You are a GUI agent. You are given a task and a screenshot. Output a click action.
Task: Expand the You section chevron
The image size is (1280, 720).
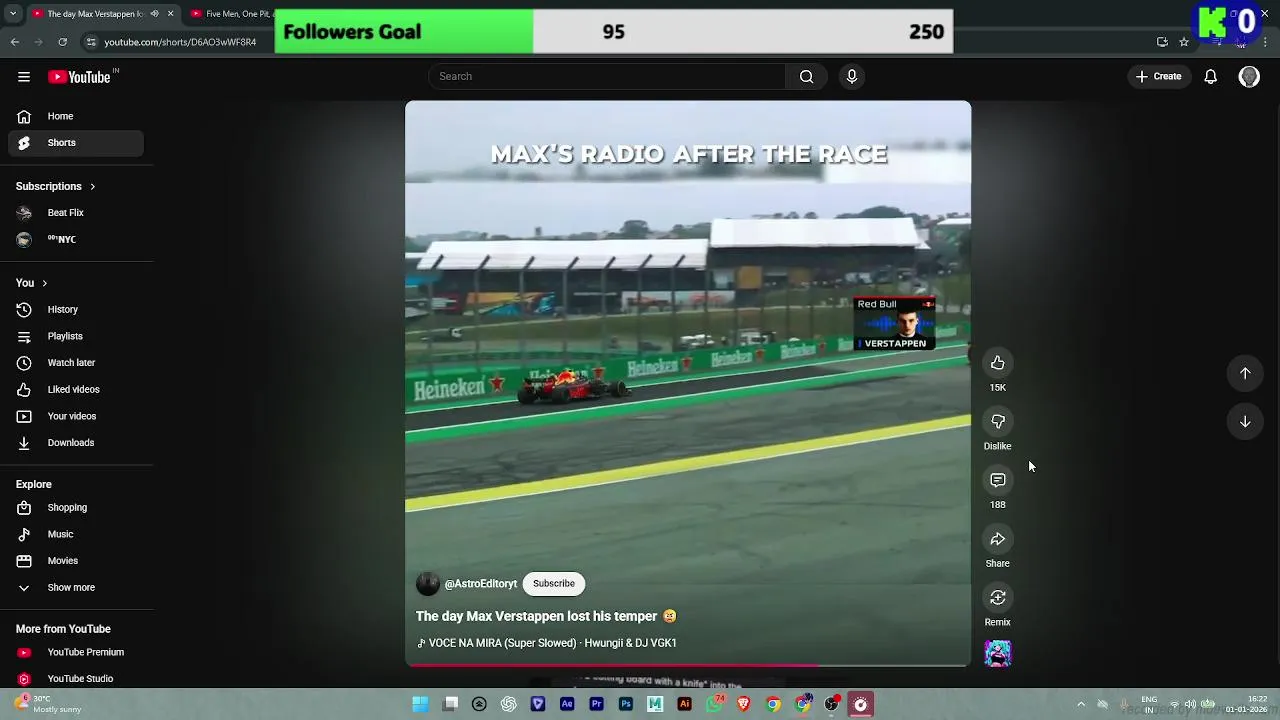click(44, 283)
